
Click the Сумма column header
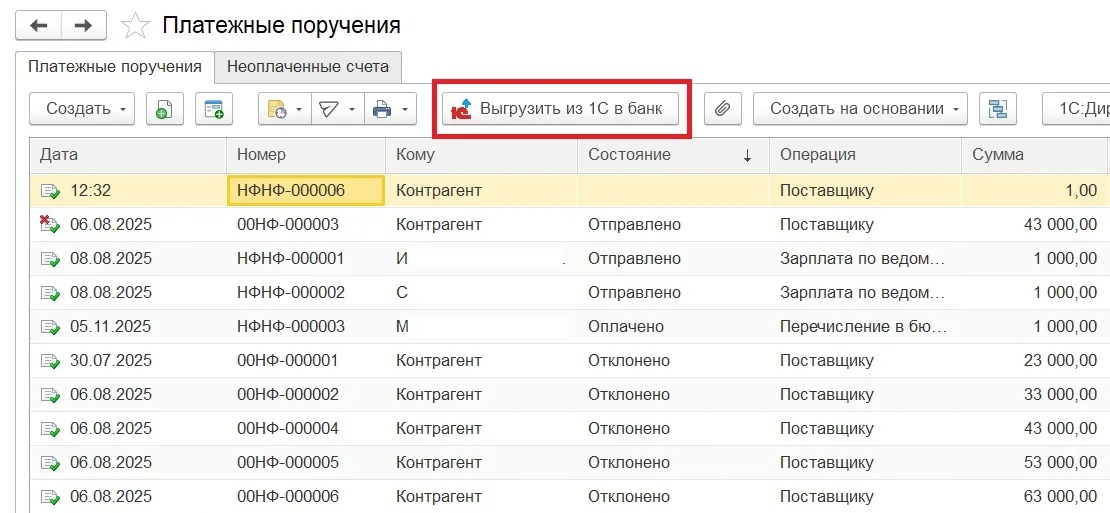(x=1030, y=155)
